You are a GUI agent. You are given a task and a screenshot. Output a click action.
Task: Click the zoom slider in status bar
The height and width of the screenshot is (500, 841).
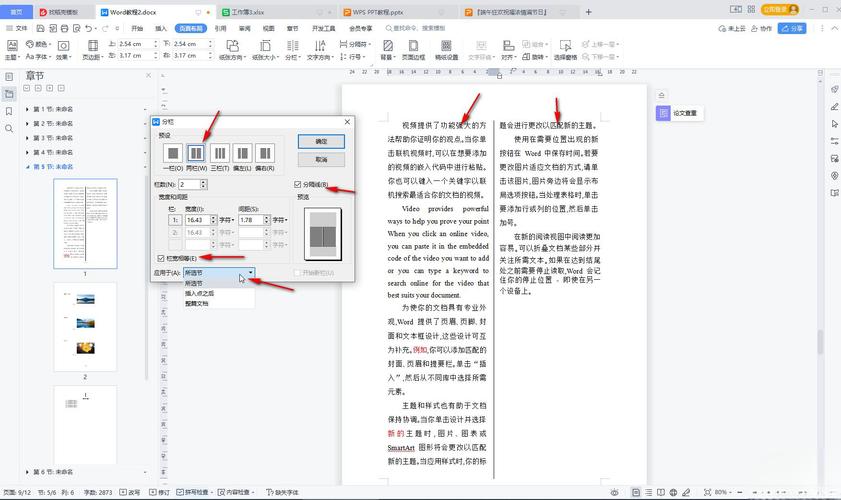pyautogui.click(x=769, y=492)
